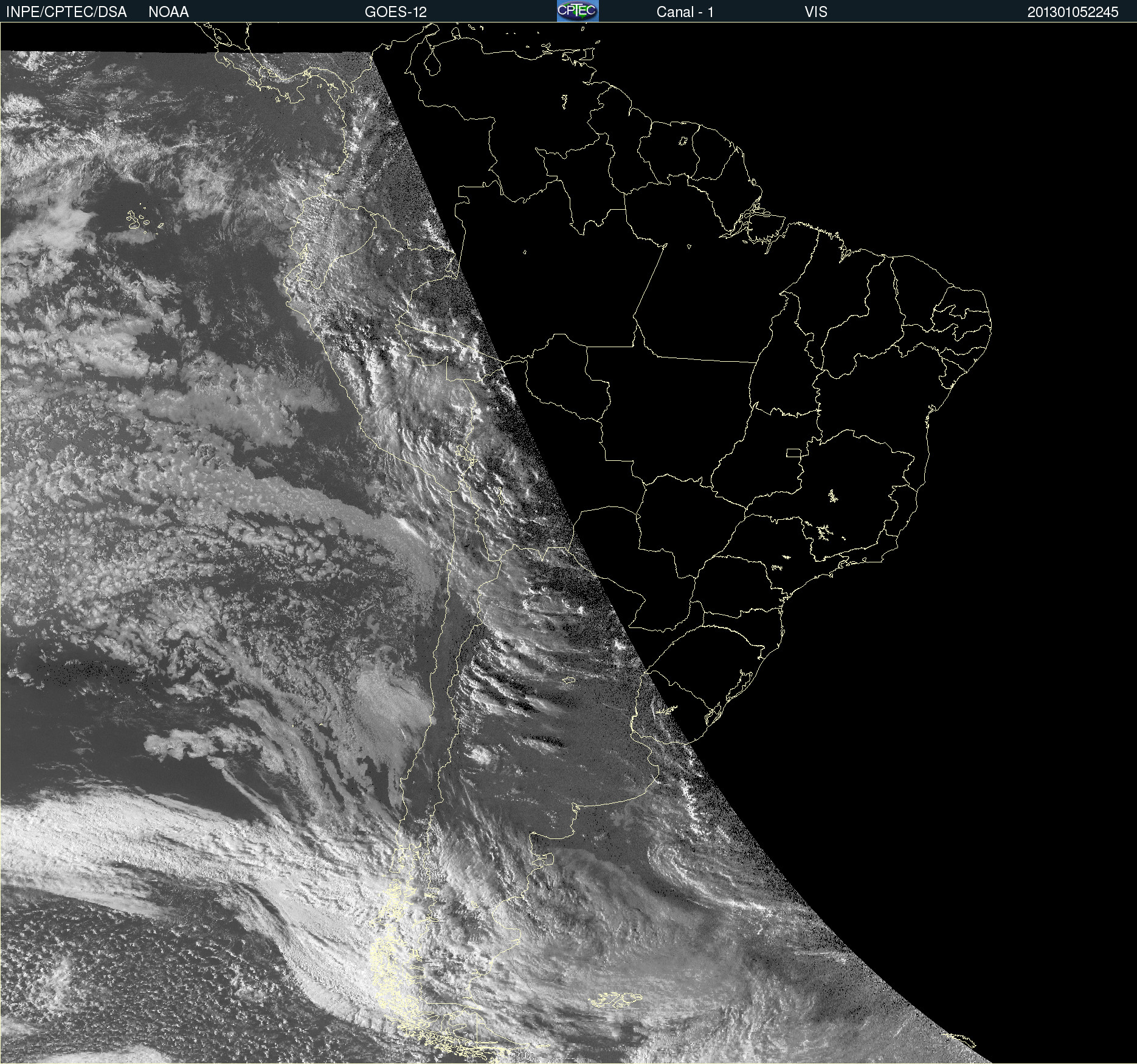Select the 201301052245 timestamp text

tap(1073, 12)
